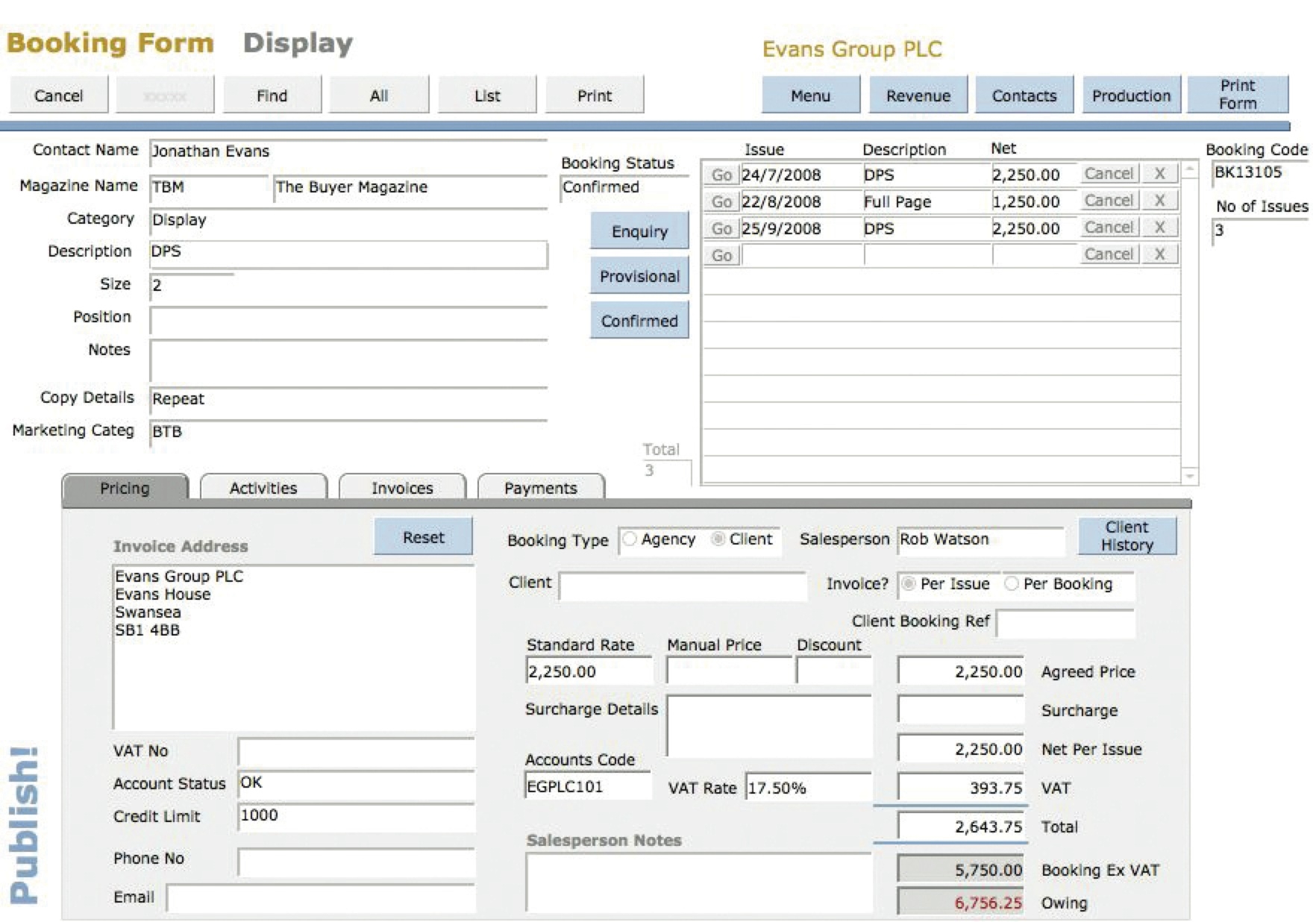Select the Agency booking type
The width and height of the screenshot is (1316, 922).
630,539
